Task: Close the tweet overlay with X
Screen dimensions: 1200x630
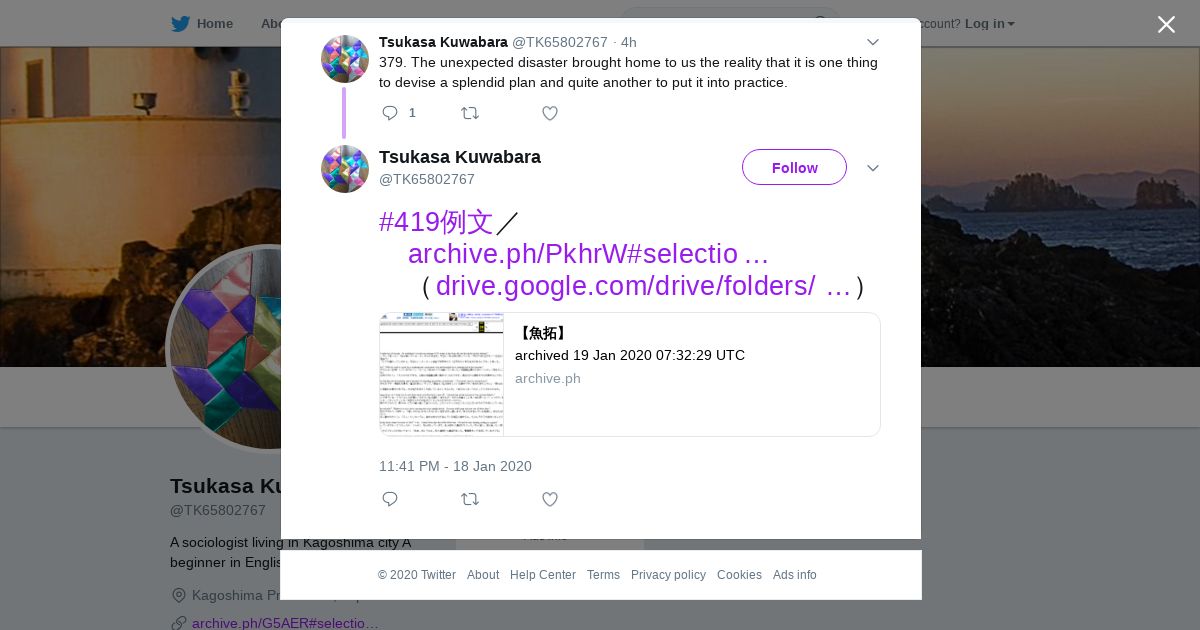Action: (x=1166, y=24)
